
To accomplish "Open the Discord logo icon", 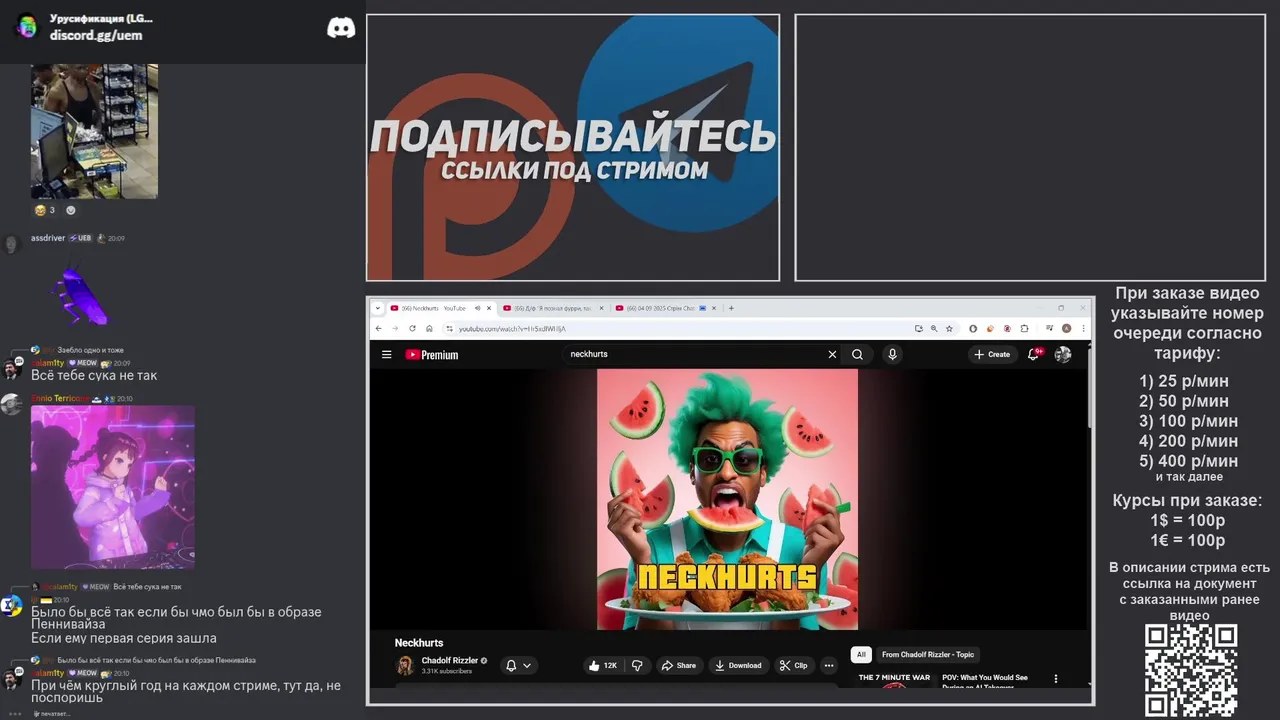I will (x=341, y=28).
